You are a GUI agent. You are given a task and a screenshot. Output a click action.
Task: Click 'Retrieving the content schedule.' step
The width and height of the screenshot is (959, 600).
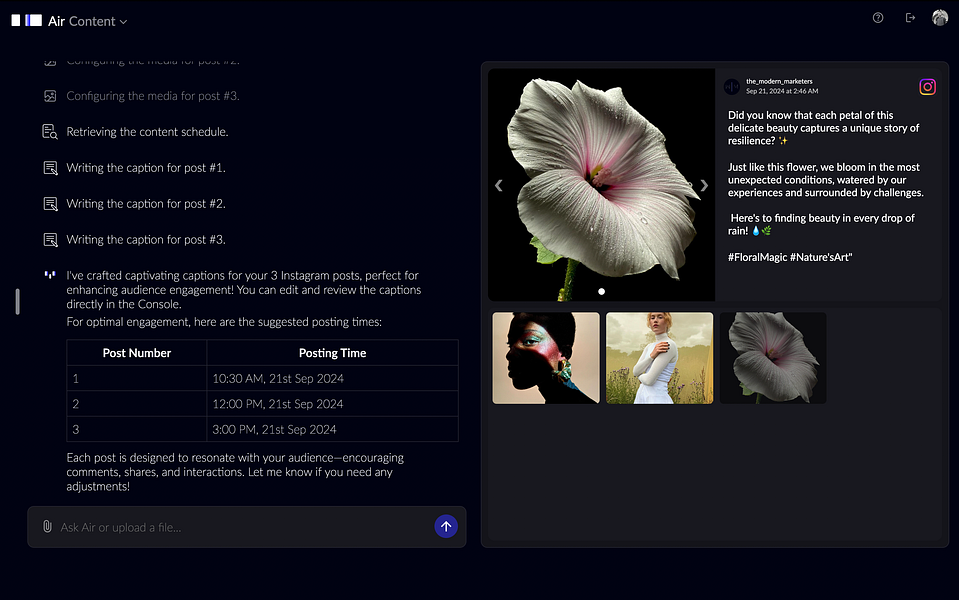pos(147,131)
